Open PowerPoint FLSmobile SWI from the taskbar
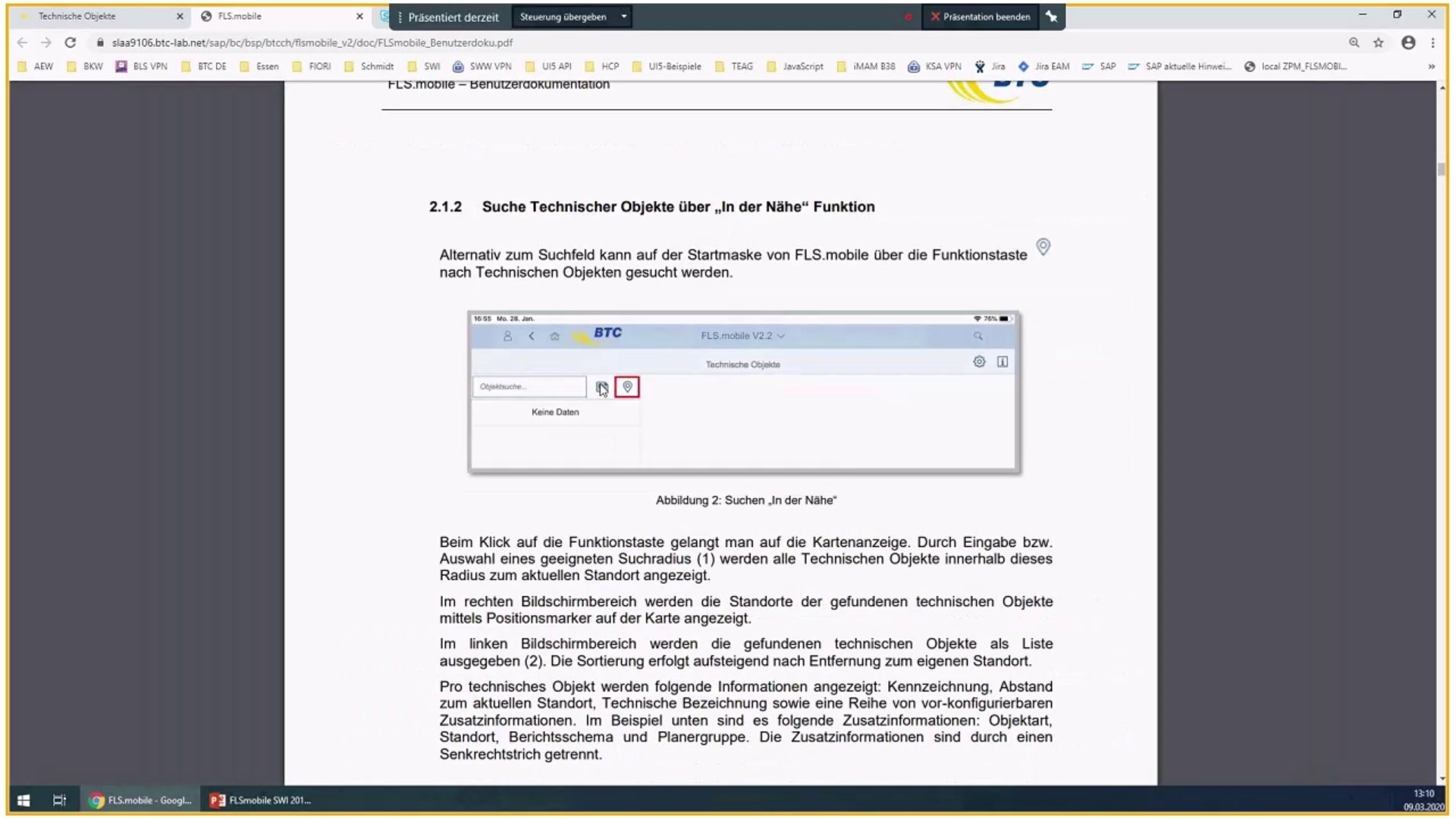 pos(262,800)
